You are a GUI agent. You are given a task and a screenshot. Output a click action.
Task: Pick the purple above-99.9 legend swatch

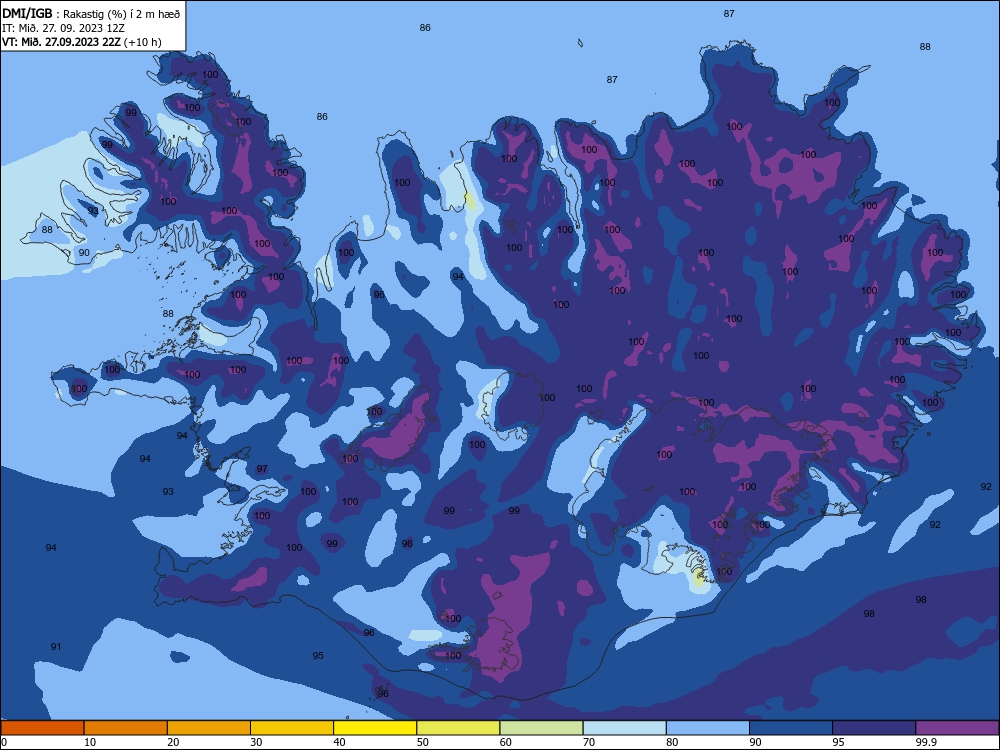point(957,728)
